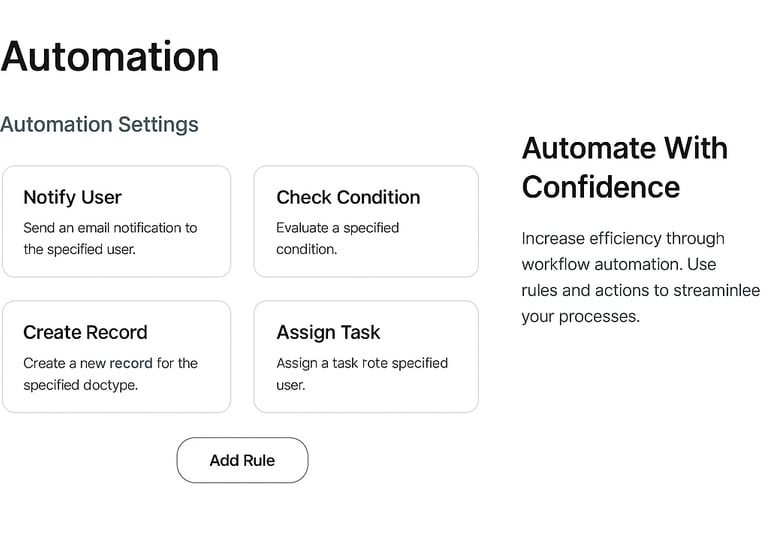The image size is (768, 538).
Task: Select the Notify User card title
Action: coord(72,197)
